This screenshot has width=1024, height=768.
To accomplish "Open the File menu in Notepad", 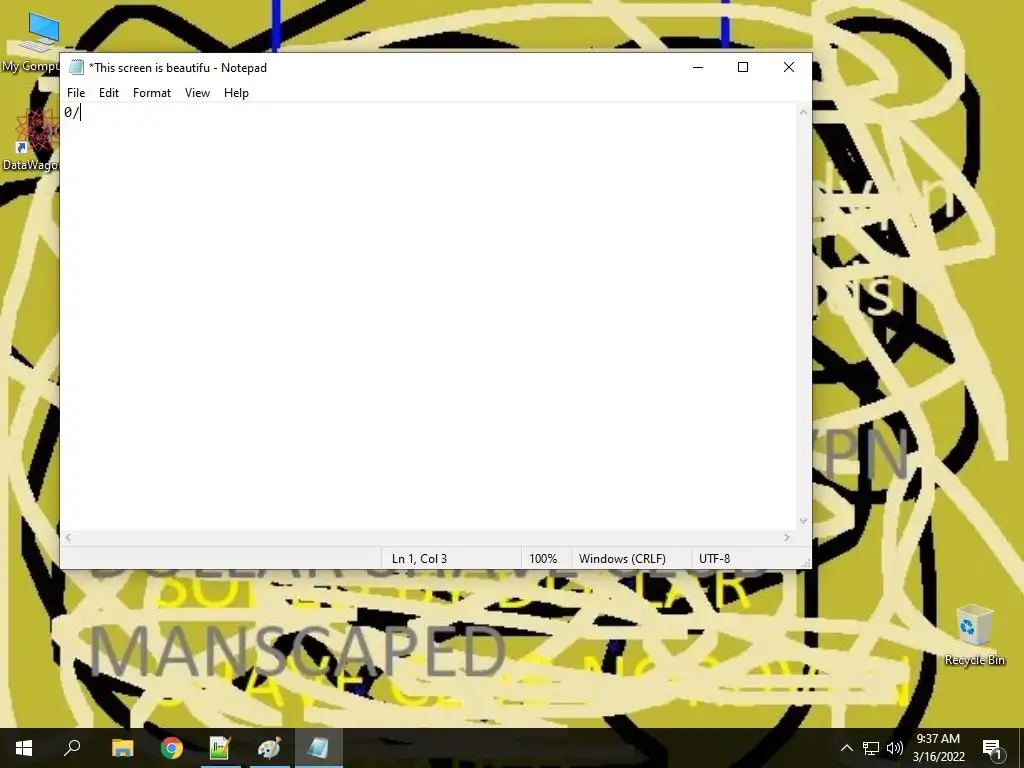I will 76,93.
